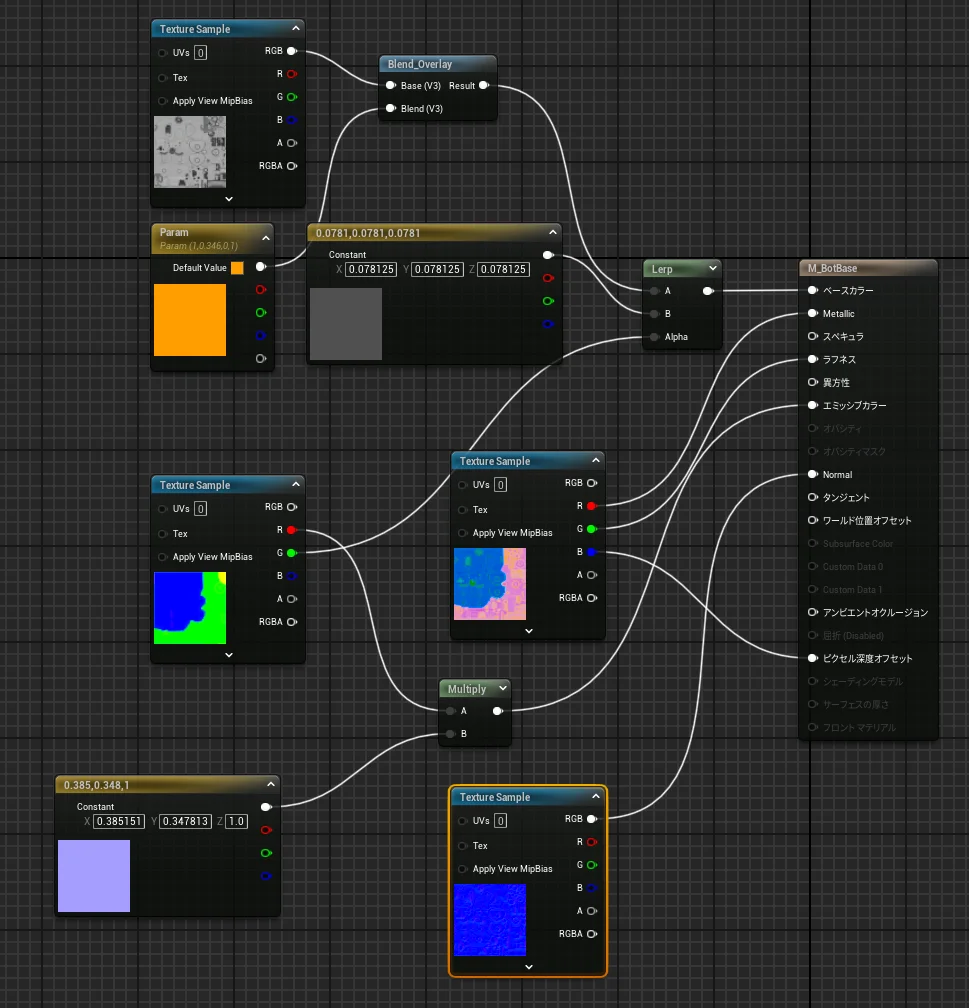
Task: Click the Blend (V3) input pin
Action: click(x=391, y=109)
